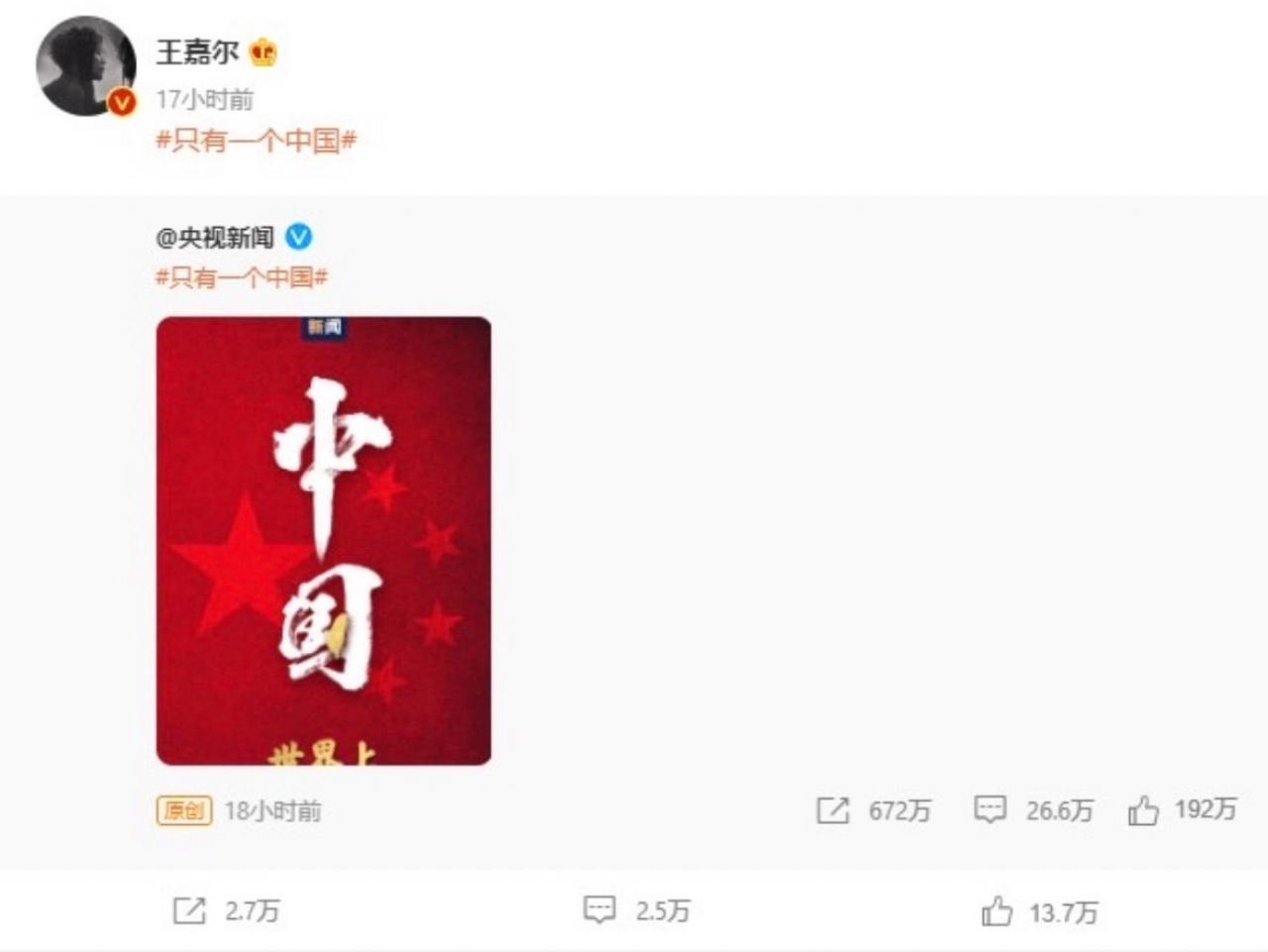The width and height of the screenshot is (1268, 952).
Task: Click the crown membership icon beside username
Action: click(x=264, y=52)
